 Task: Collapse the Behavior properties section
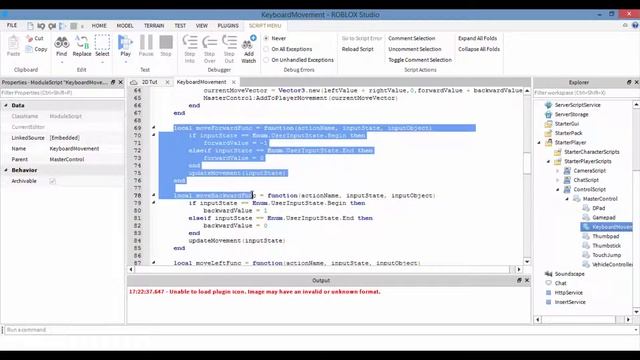[6, 170]
